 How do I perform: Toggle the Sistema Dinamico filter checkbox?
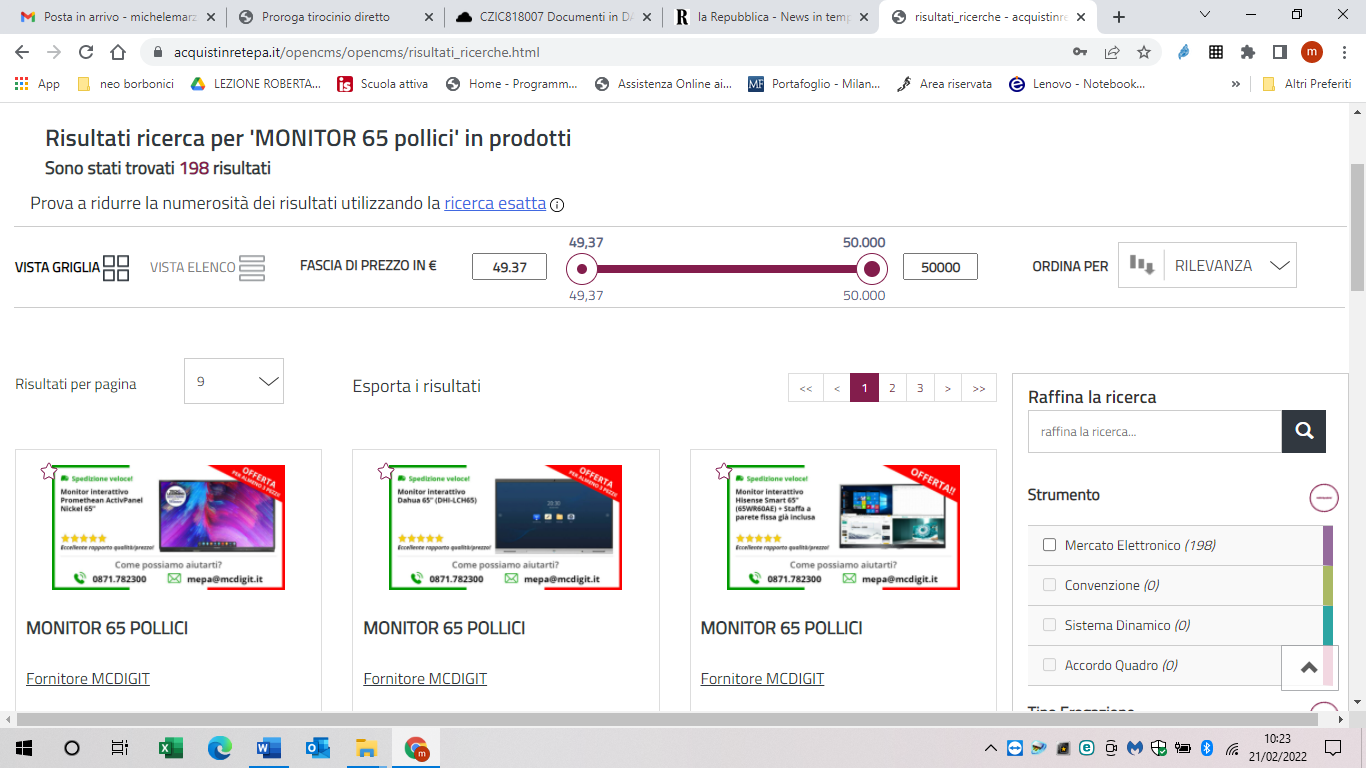(x=1049, y=625)
